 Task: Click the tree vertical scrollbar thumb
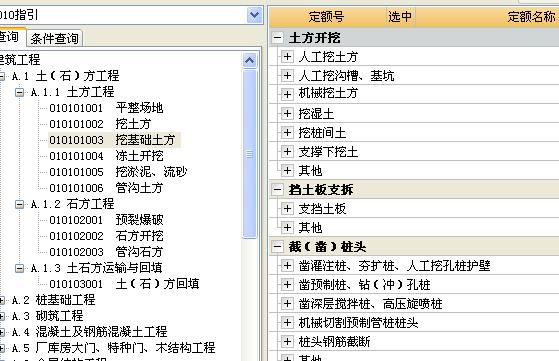tap(250, 154)
